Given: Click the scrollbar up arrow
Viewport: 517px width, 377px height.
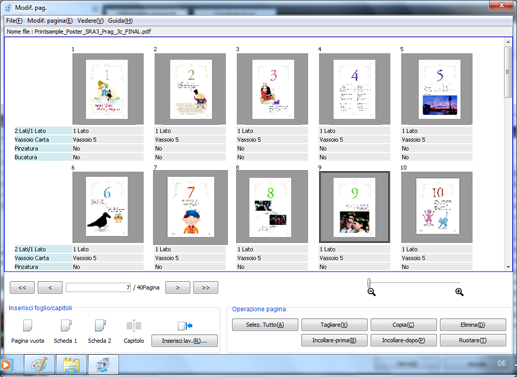Looking at the screenshot, I should (x=508, y=42).
